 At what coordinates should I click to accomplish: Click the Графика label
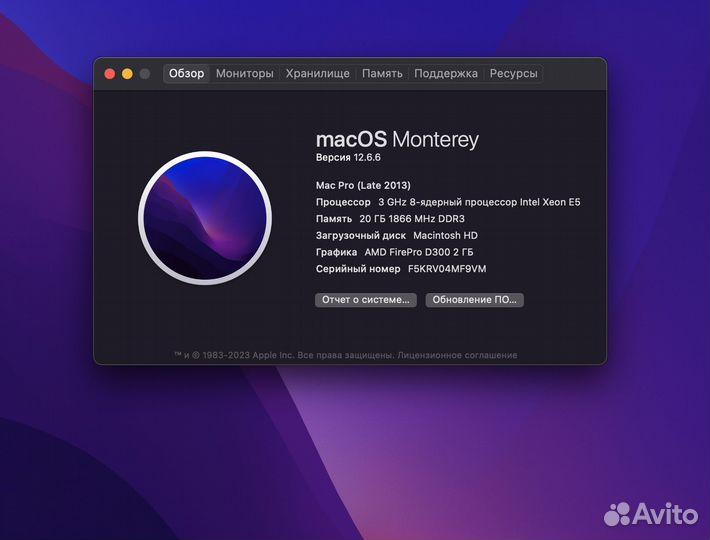(x=336, y=253)
